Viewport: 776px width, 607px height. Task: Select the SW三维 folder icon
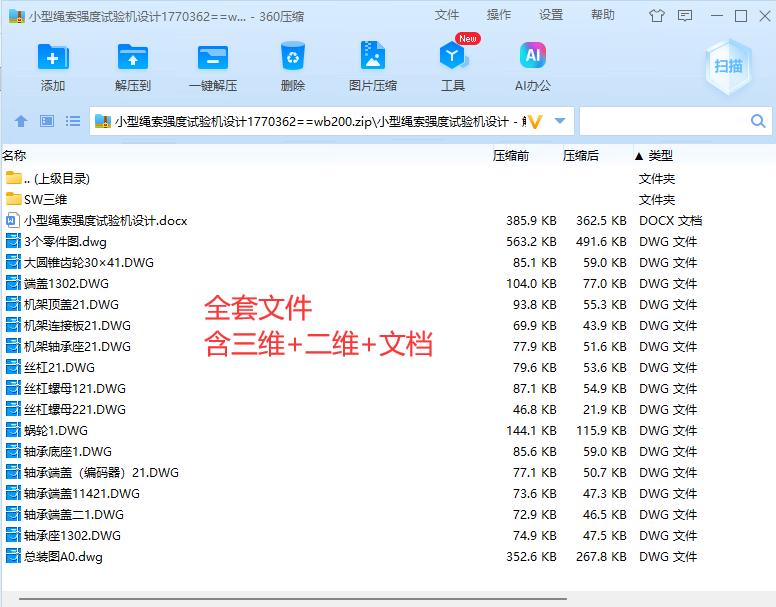(14, 199)
